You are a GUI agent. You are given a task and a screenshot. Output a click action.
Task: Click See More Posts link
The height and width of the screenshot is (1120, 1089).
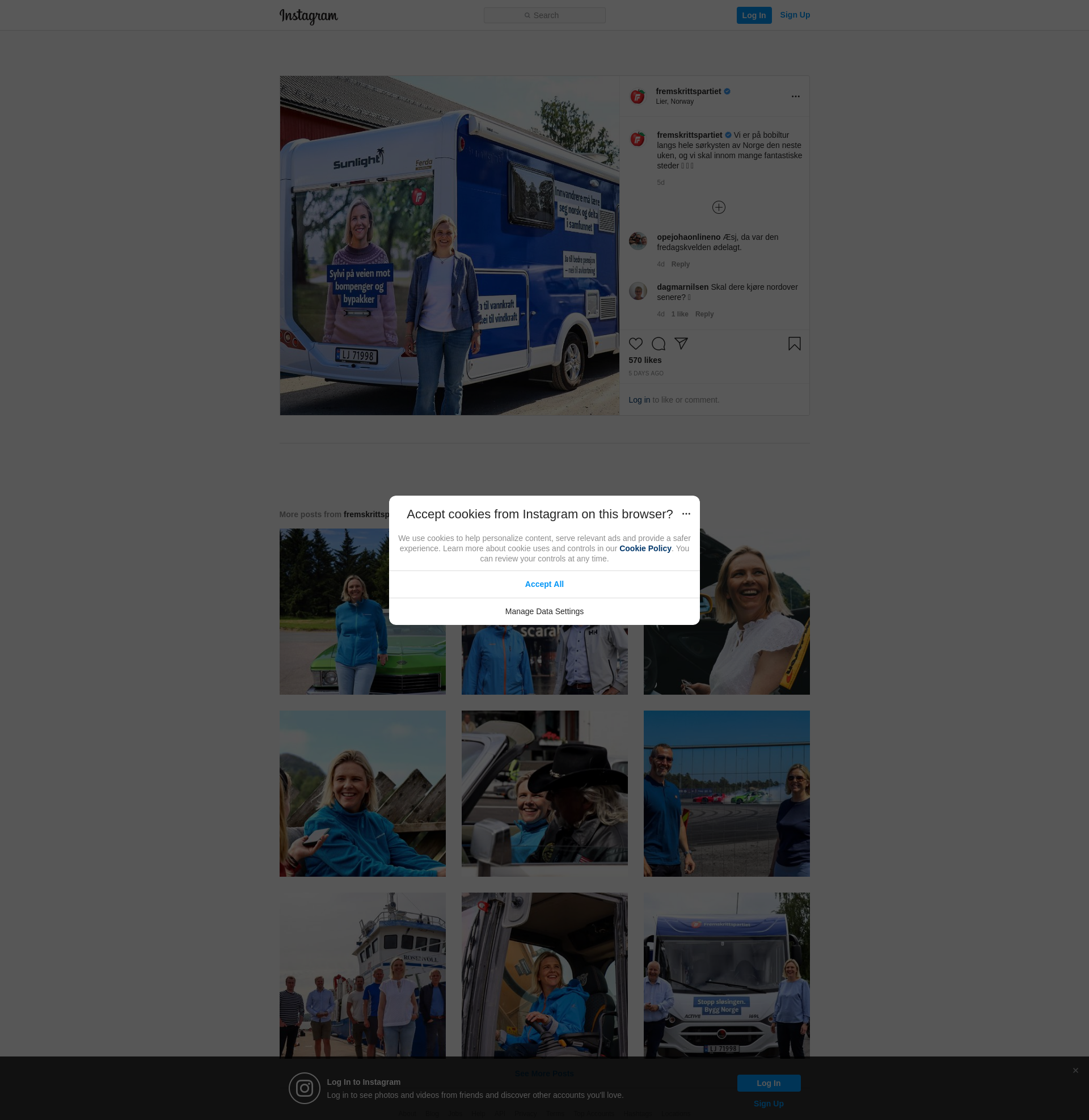coord(544,1073)
